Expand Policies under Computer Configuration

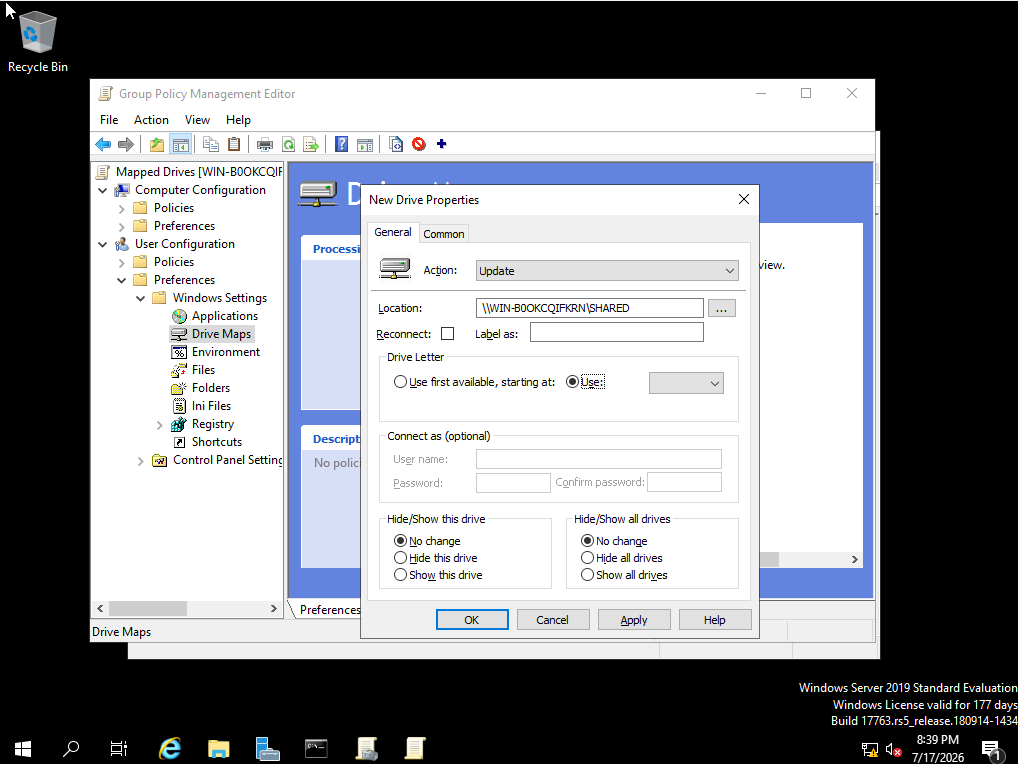pyautogui.click(x=121, y=208)
